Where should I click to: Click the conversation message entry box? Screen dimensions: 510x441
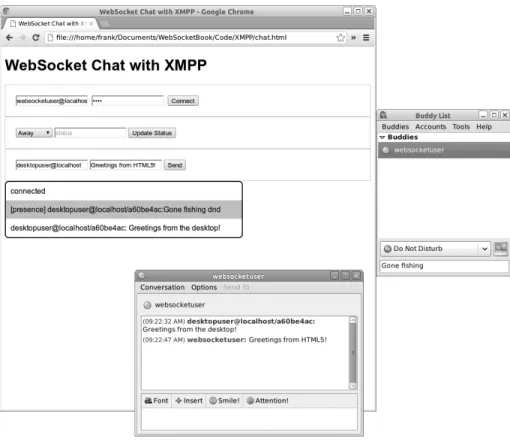coord(249,419)
